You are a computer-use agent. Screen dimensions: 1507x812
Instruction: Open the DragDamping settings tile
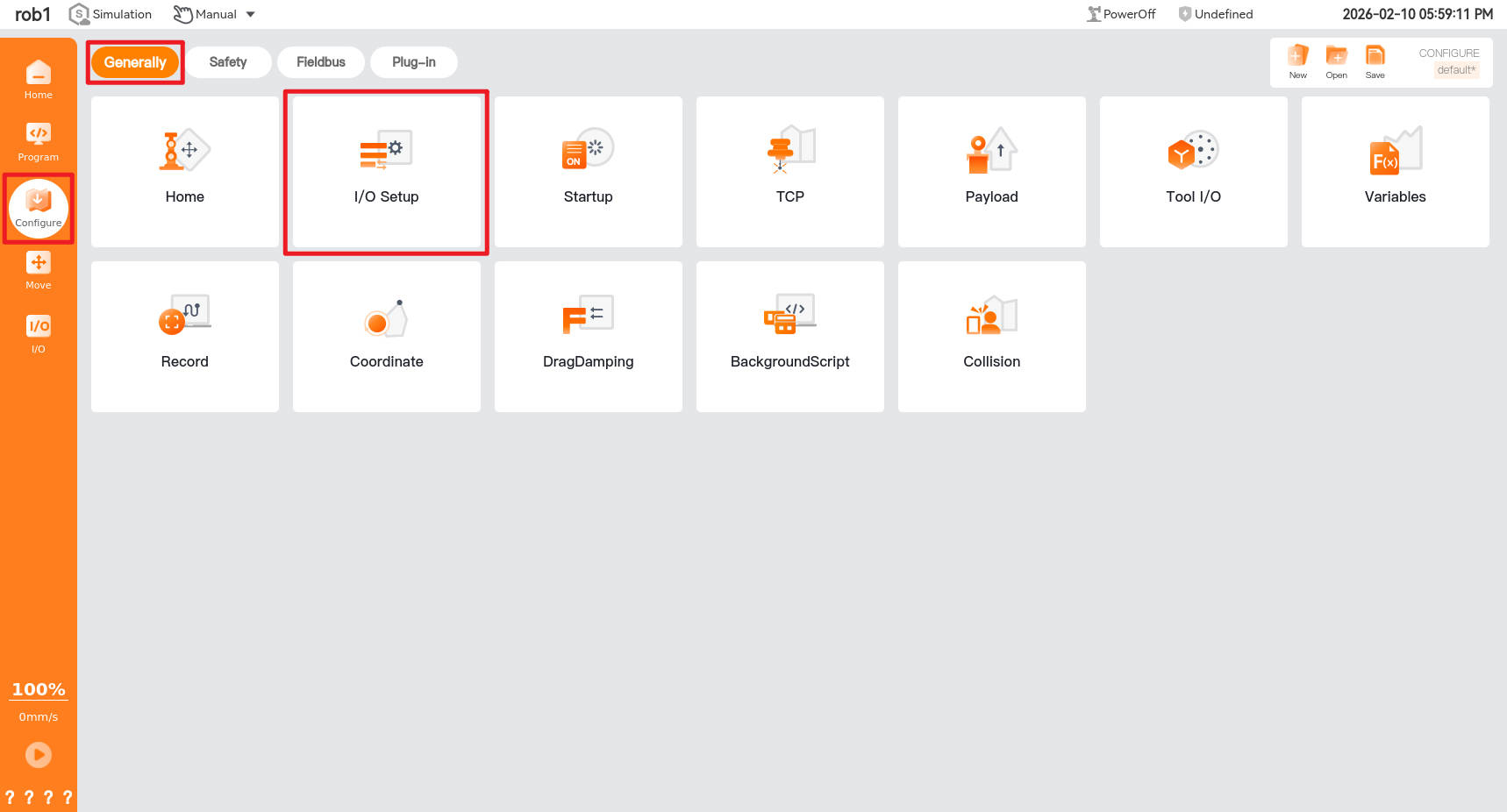pos(588,337)
